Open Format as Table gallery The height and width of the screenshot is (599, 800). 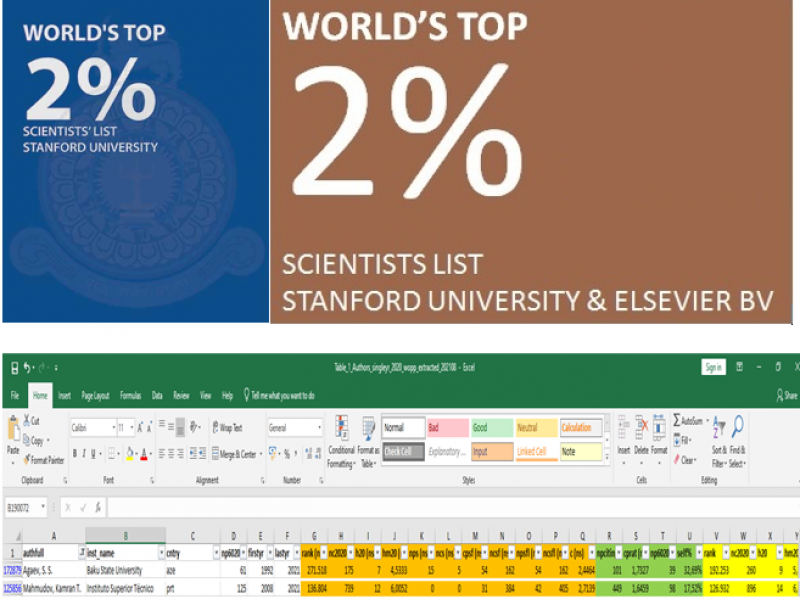tap(368, 441)
